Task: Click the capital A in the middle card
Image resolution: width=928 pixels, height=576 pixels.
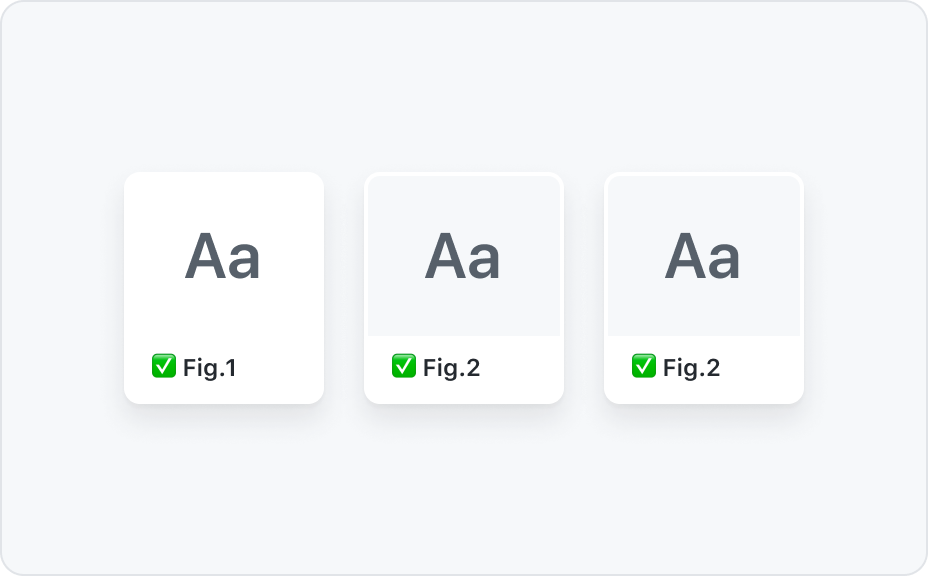Action: pos(444,256)
